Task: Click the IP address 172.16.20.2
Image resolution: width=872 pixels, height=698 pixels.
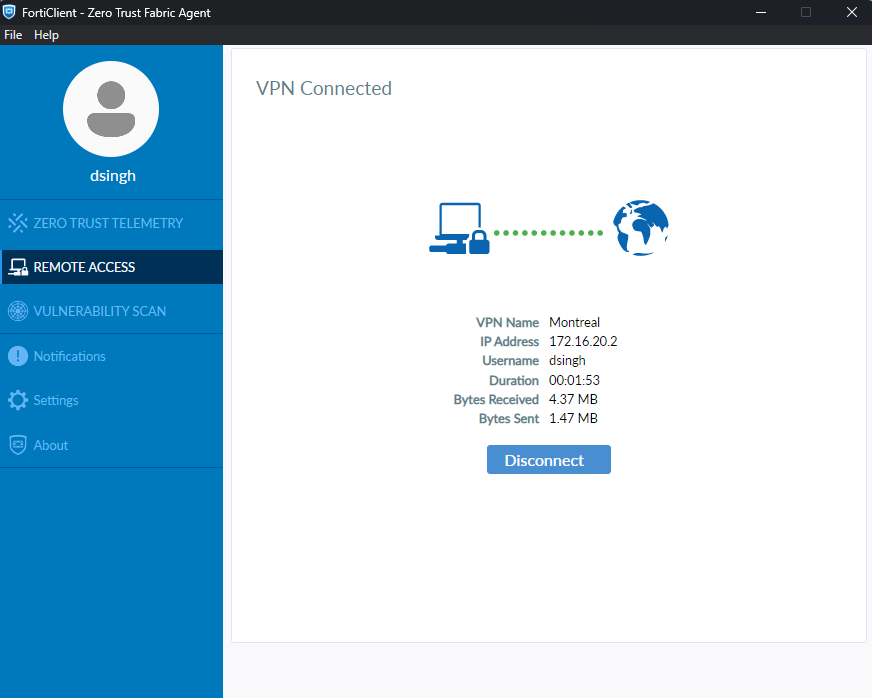Action: point(583,341)
